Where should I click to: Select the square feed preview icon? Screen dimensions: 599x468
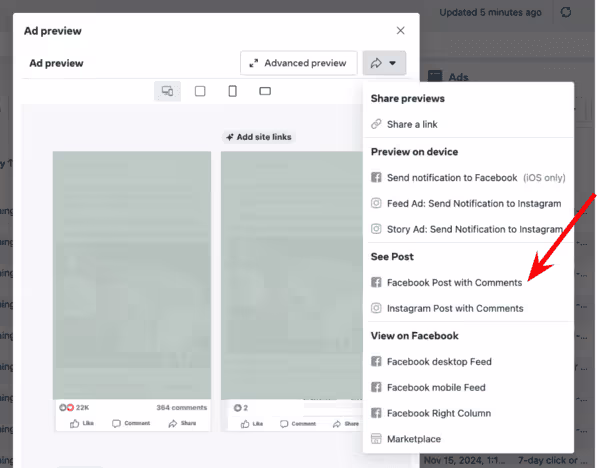click(200, 91)
